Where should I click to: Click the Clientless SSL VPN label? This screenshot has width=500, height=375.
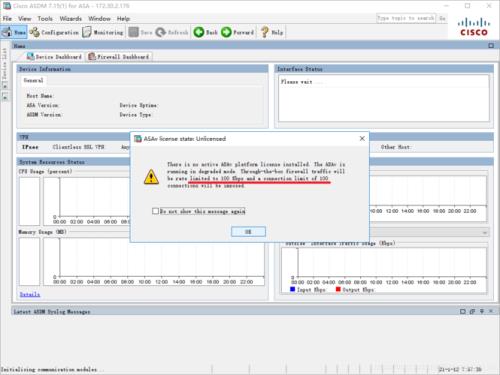(78, 147)
